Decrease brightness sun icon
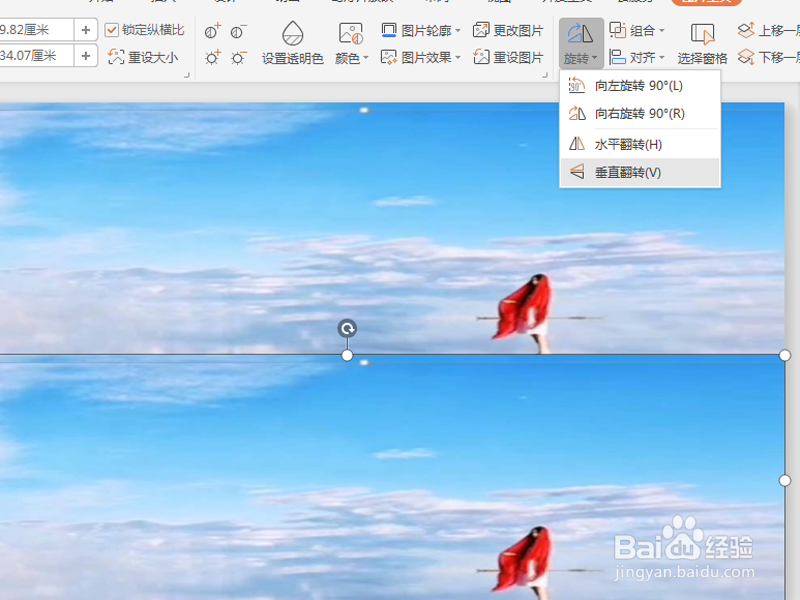The width and height of the screenshot is (800, 600). click(238, 58)
